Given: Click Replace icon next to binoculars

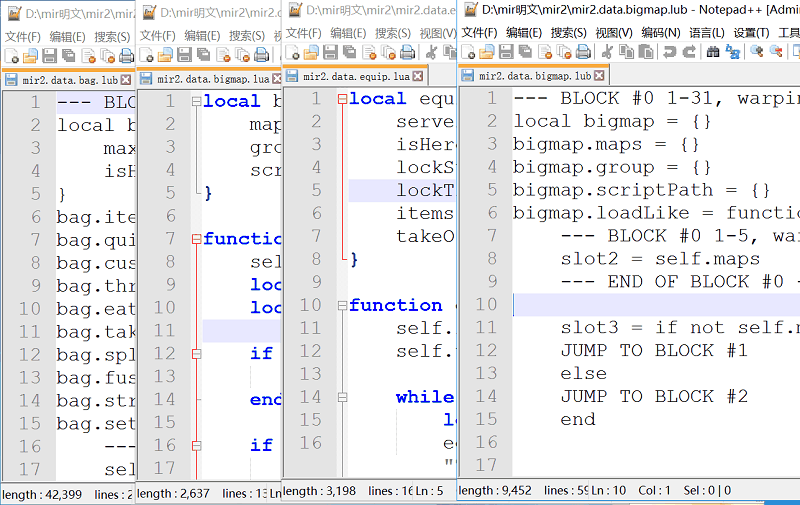Looking at the screenshot, I should [732, 52].
